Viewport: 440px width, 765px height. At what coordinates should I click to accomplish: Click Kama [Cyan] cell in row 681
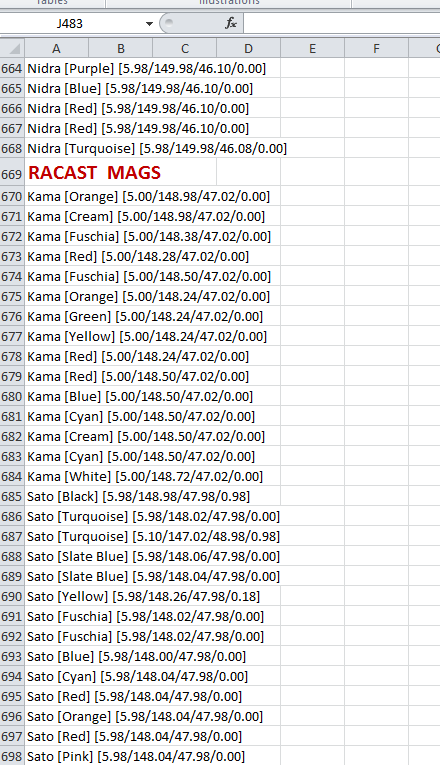point(141,417)
